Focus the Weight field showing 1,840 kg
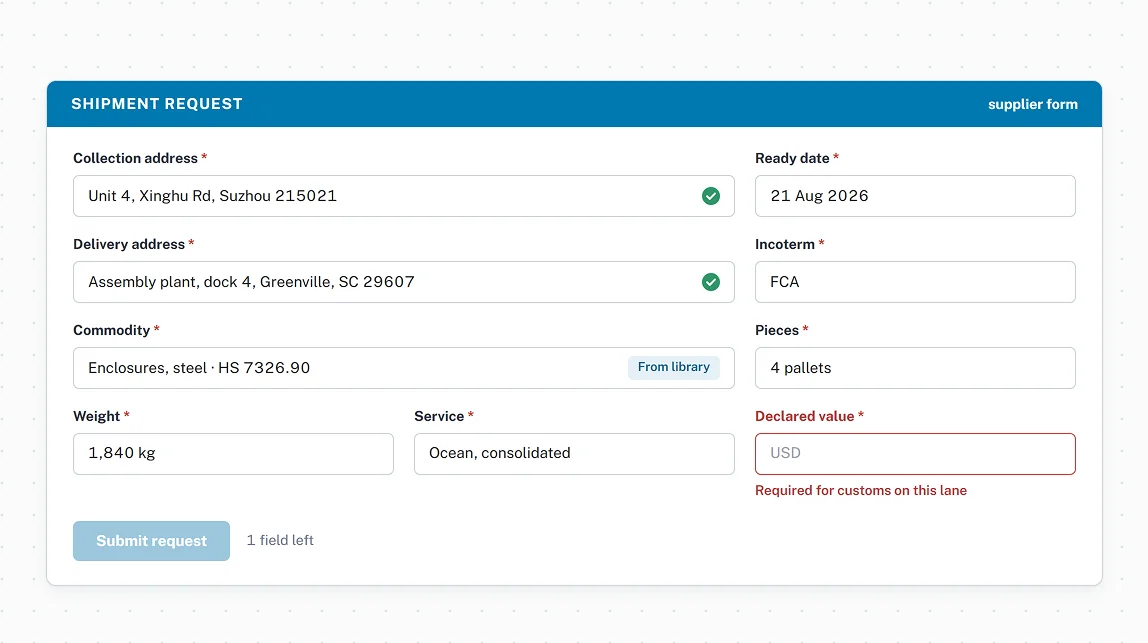 [234, 453]
